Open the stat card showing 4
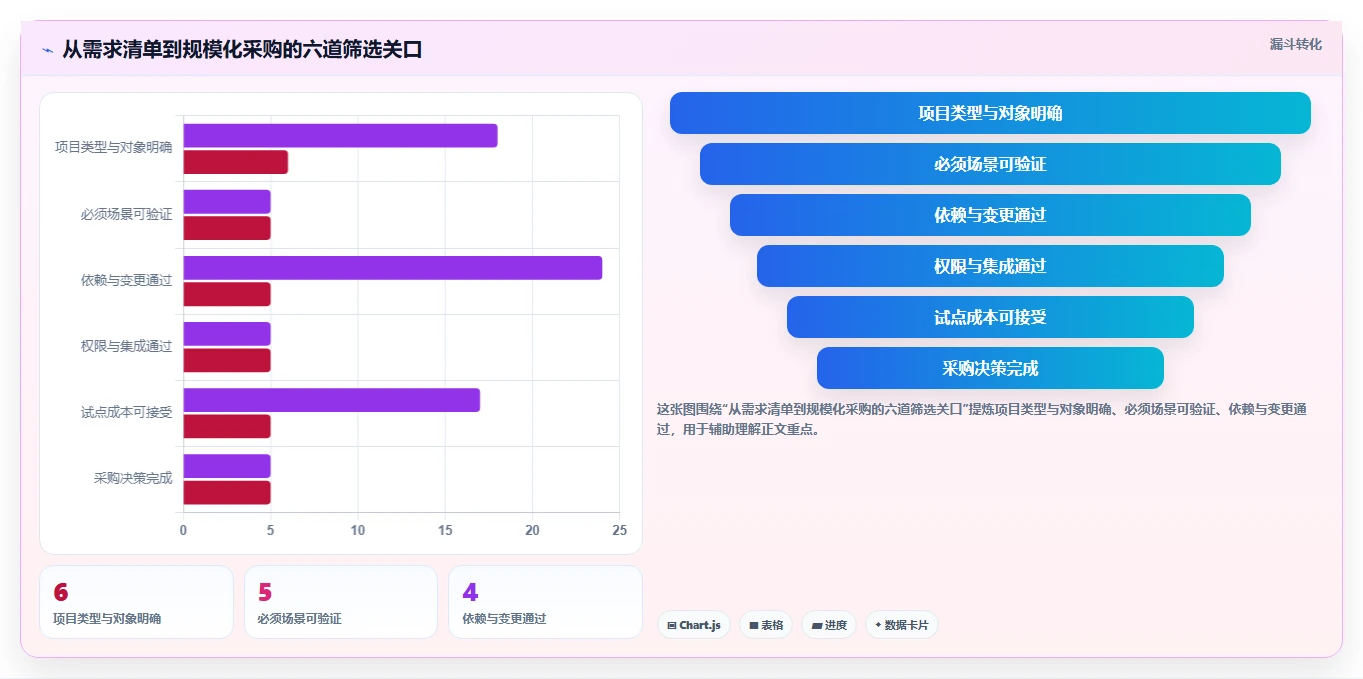 (546, 602)
